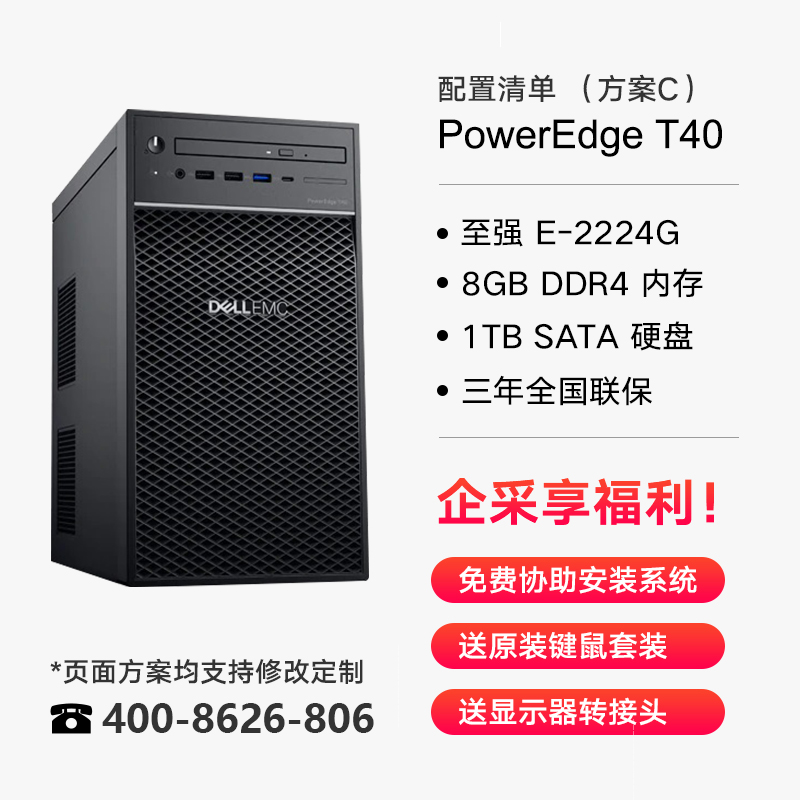Click the telephone icon beside the phone number
The width and height of the screenshot is (800, 800).
tap(71, 718)
